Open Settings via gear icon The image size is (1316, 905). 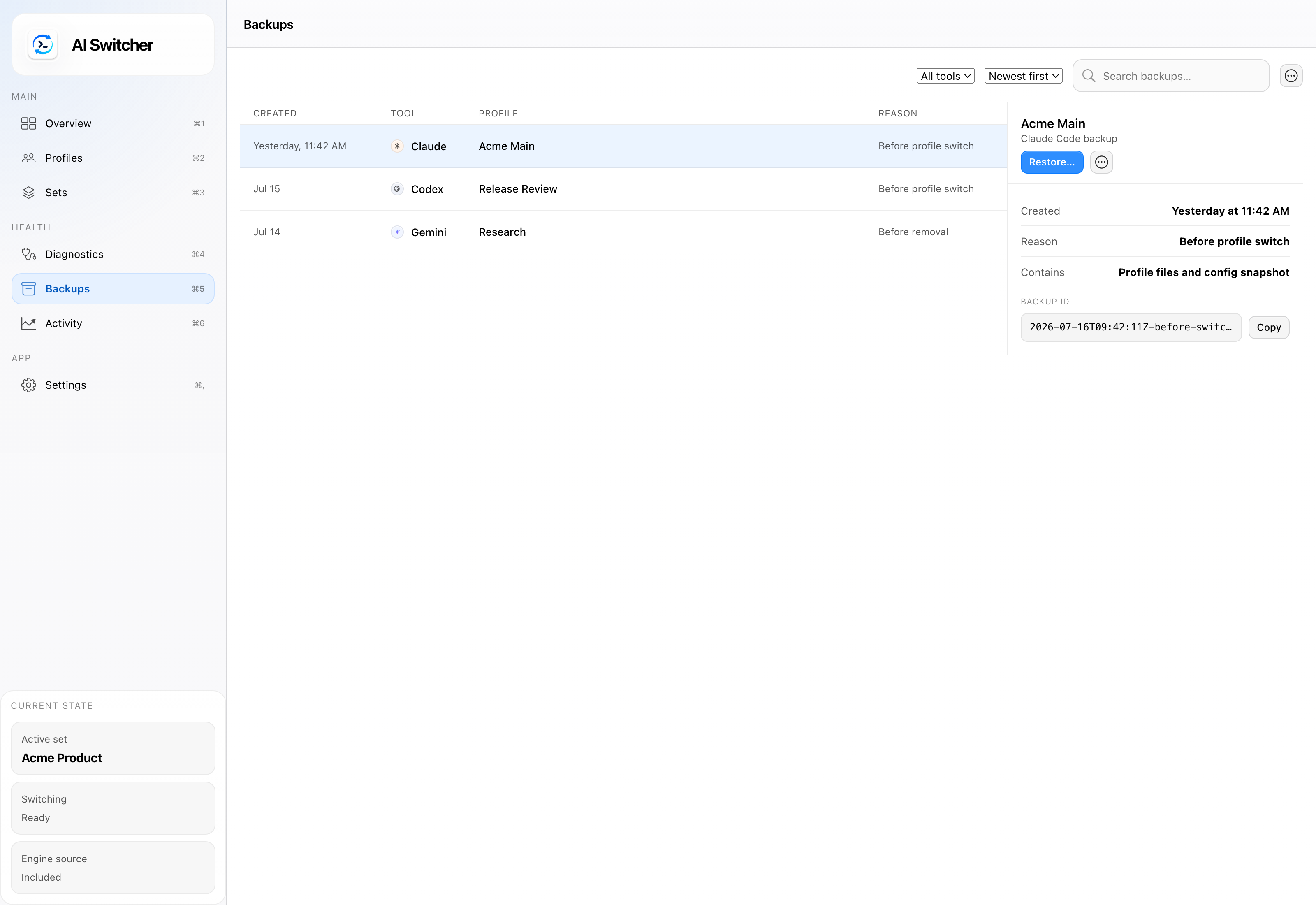click(x=29, y=385)
